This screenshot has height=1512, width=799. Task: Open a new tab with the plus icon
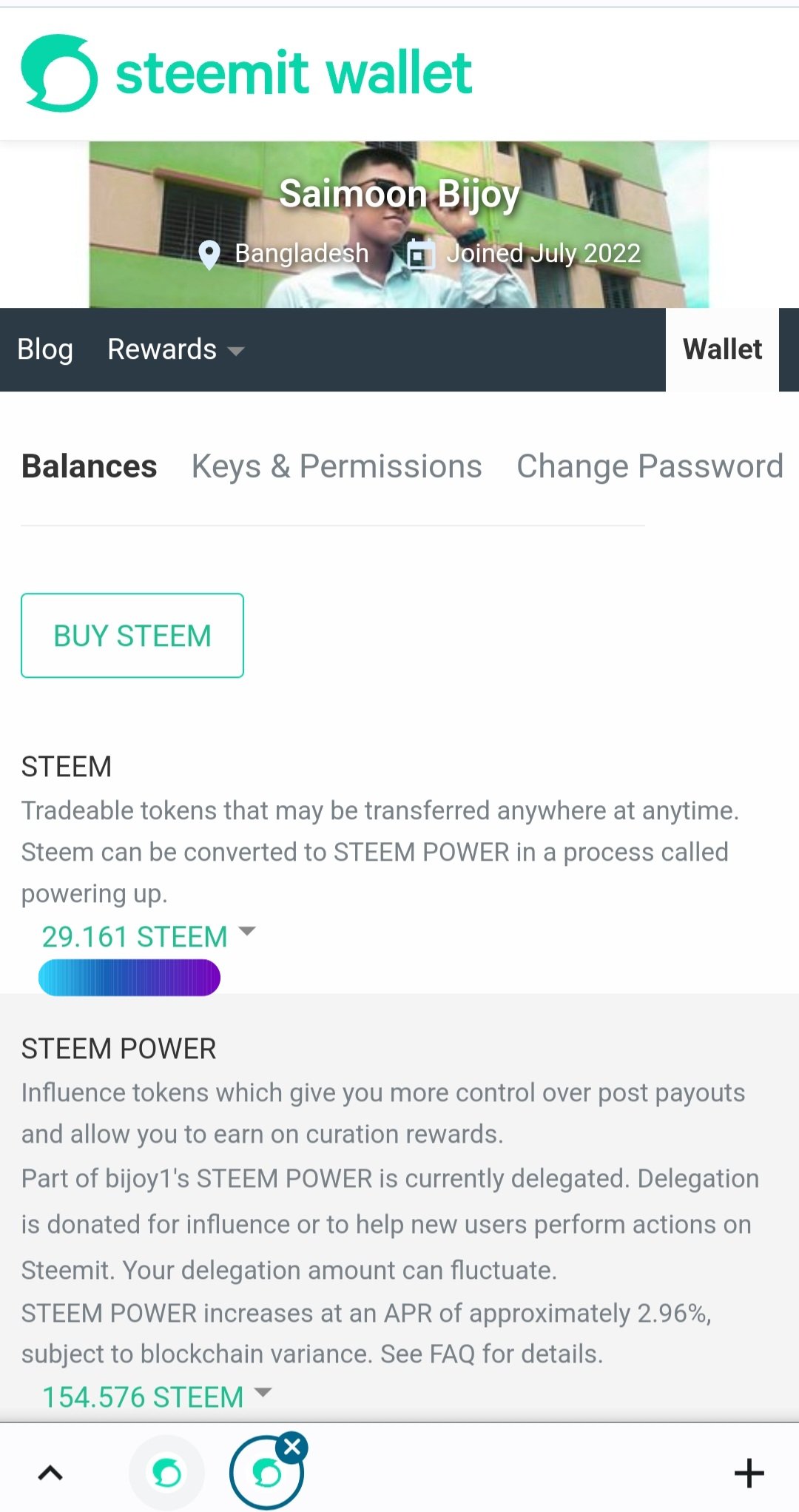click(749, 1473)
